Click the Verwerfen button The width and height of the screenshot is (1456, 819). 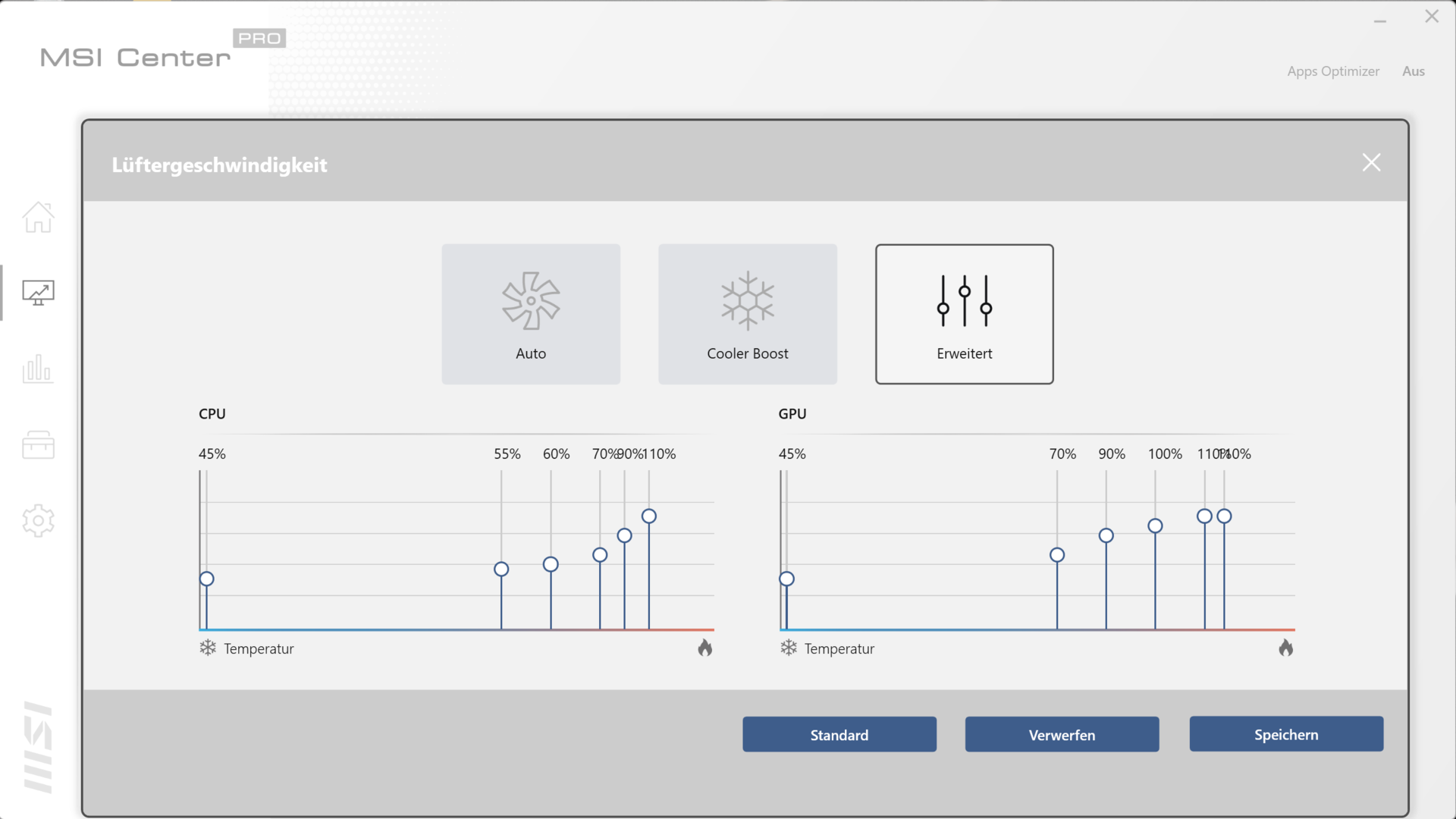1062,734
